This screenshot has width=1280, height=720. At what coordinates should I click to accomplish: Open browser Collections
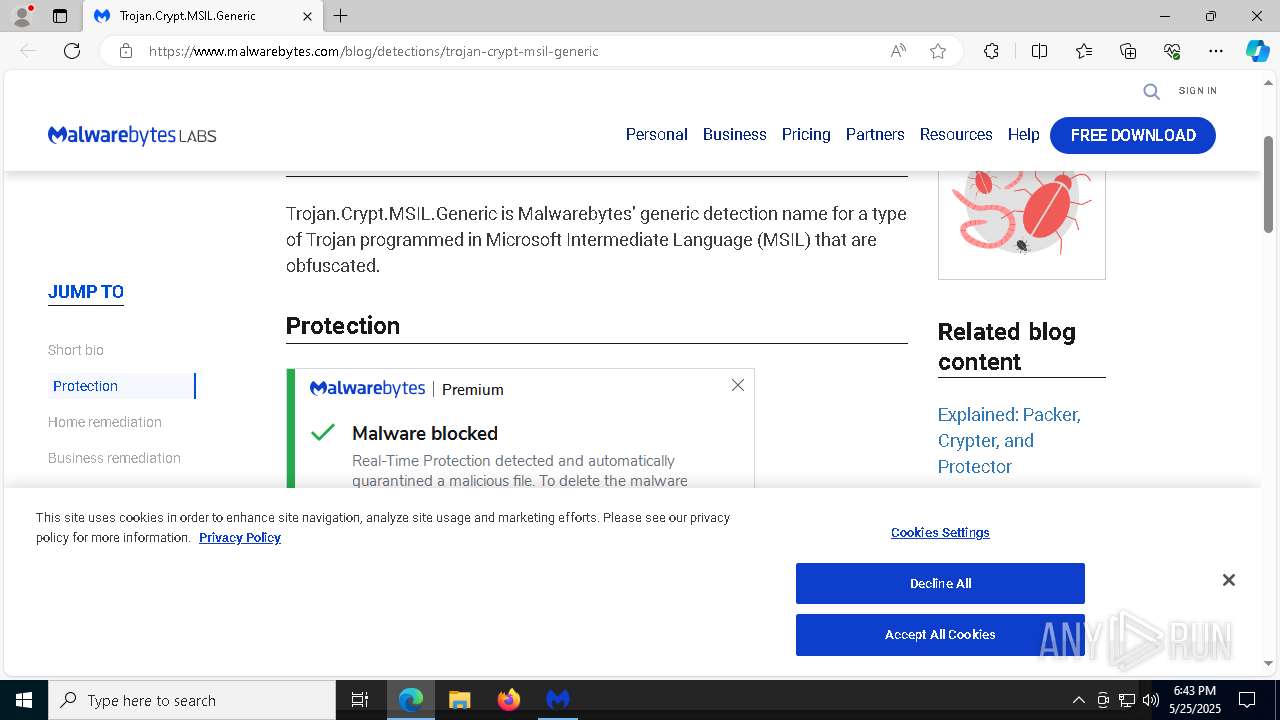pos(1128,51)
